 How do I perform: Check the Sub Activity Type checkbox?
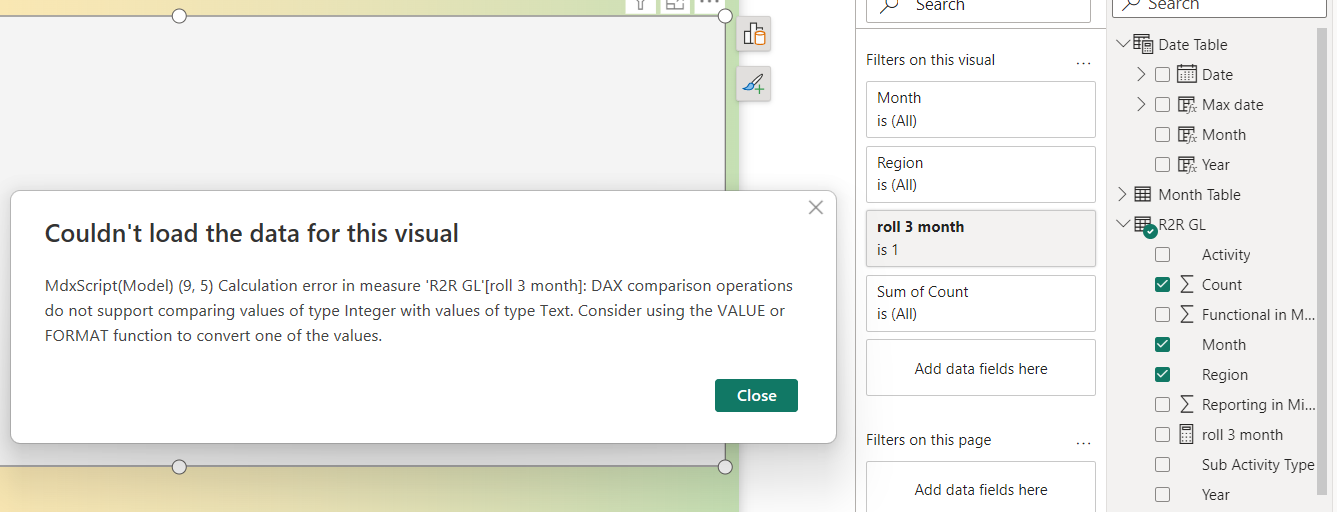pyautogui.click(x=1162, y=464)
